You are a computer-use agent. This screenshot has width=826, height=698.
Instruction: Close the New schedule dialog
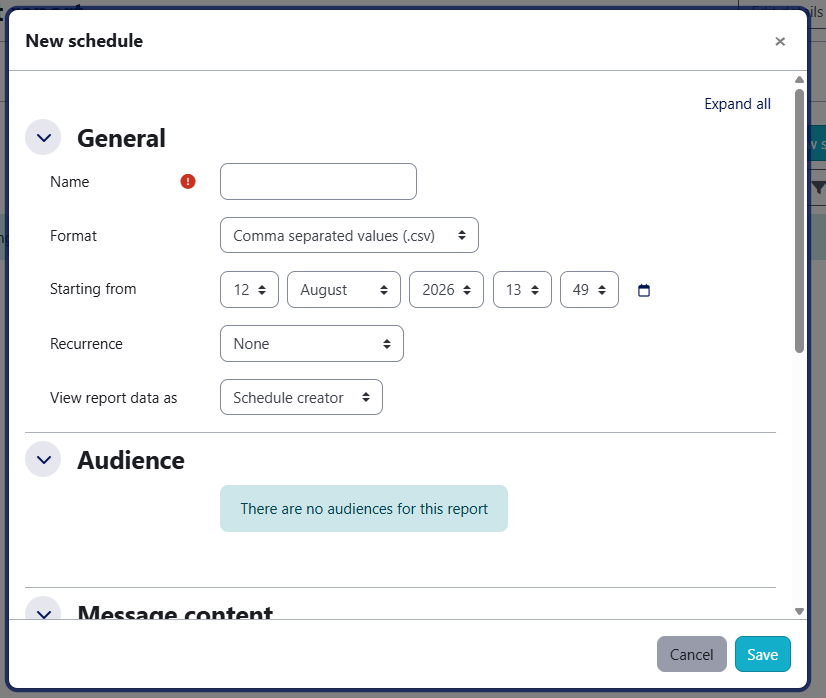(780, 42)
